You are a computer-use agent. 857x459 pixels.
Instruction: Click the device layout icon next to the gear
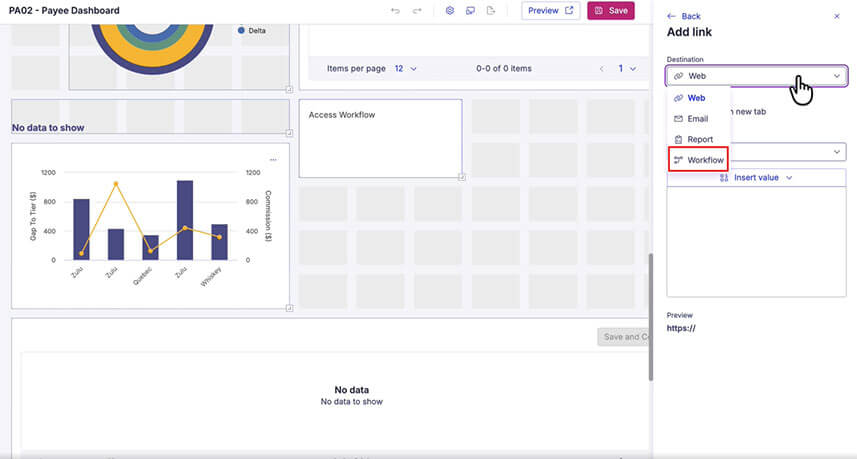click(x=470, y=10)
